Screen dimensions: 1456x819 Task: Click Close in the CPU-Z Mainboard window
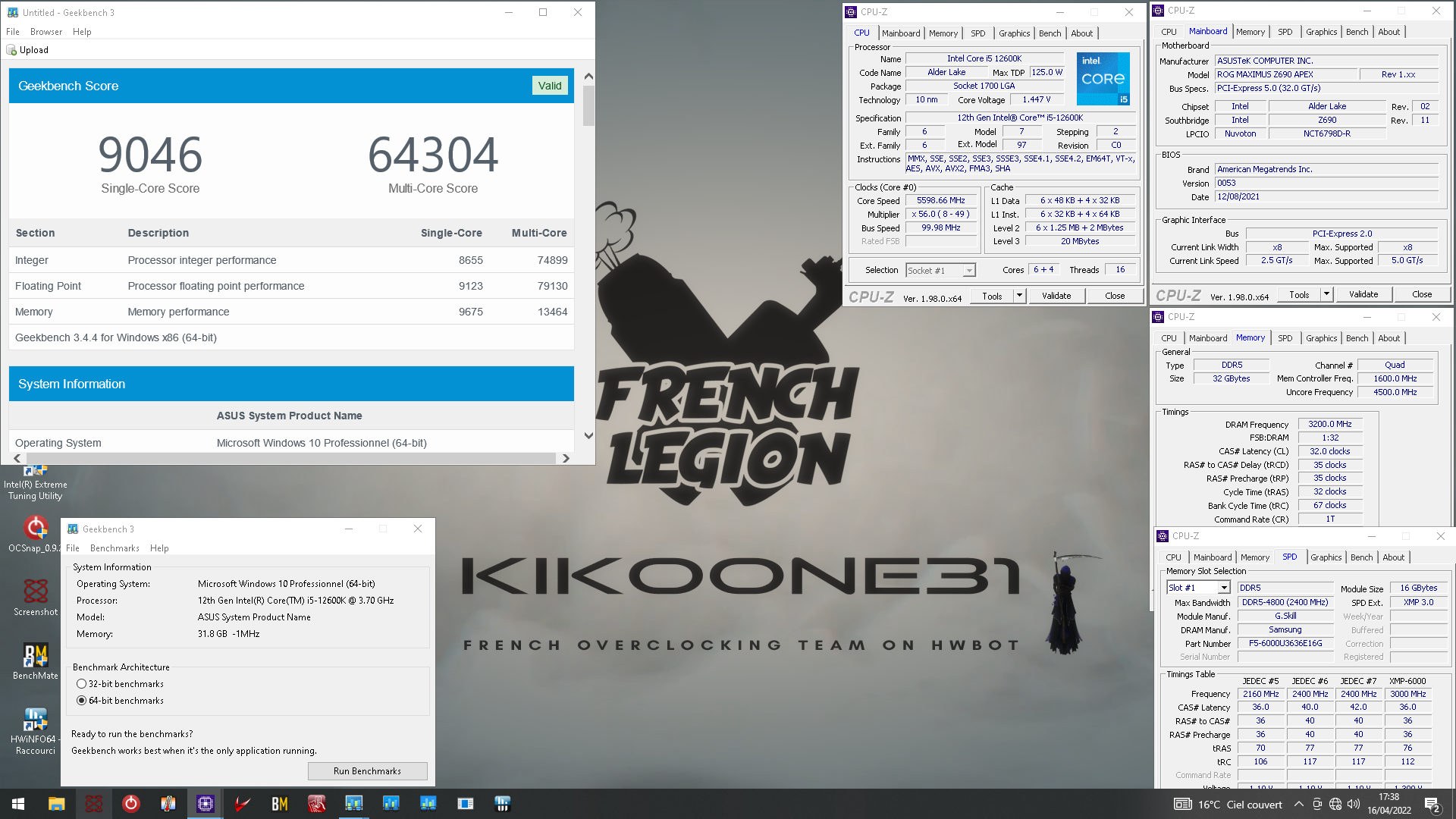point(1422,294)
